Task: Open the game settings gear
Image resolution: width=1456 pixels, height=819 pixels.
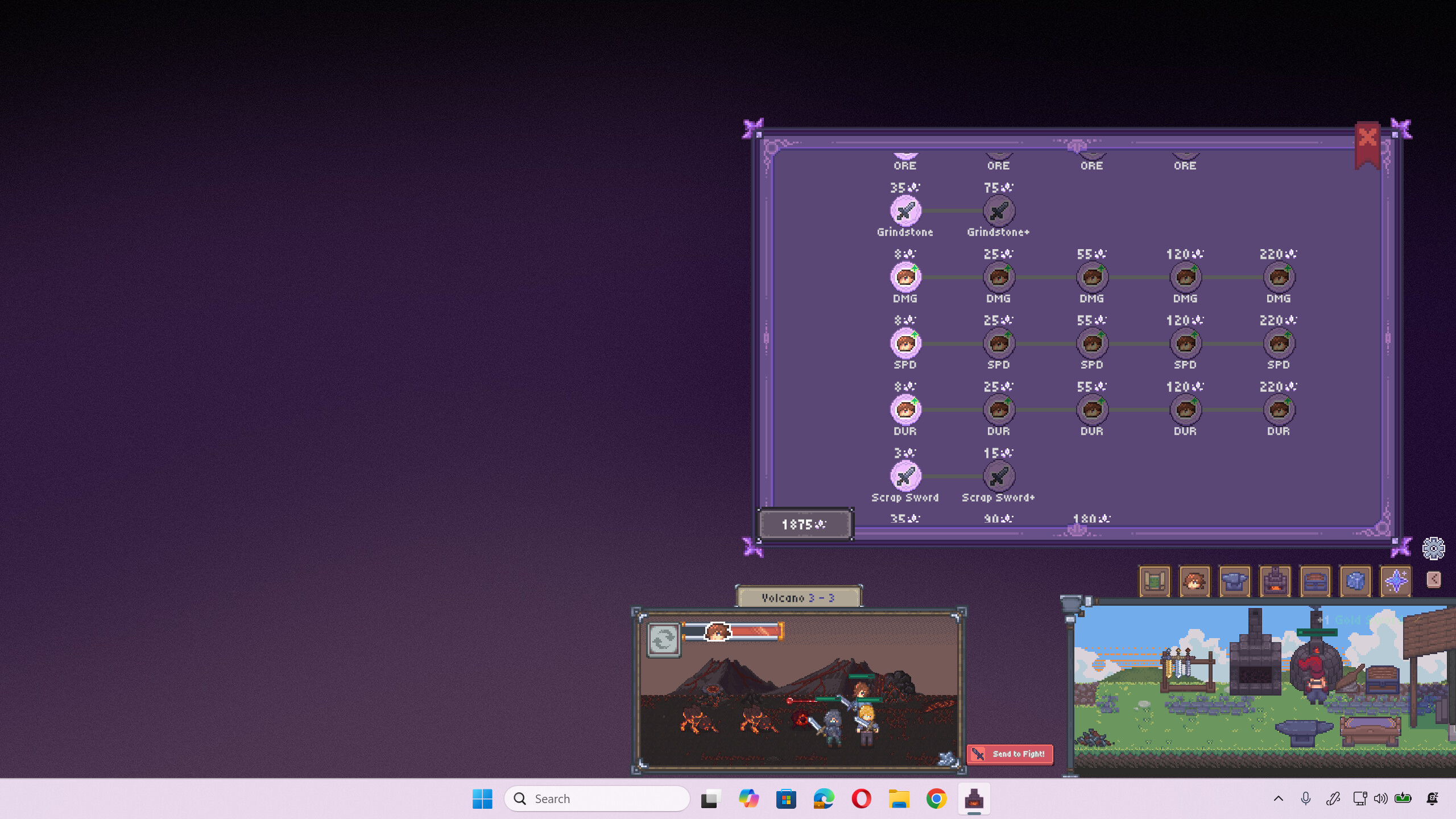Action: pyautogui.click(x=1433, y=548)
